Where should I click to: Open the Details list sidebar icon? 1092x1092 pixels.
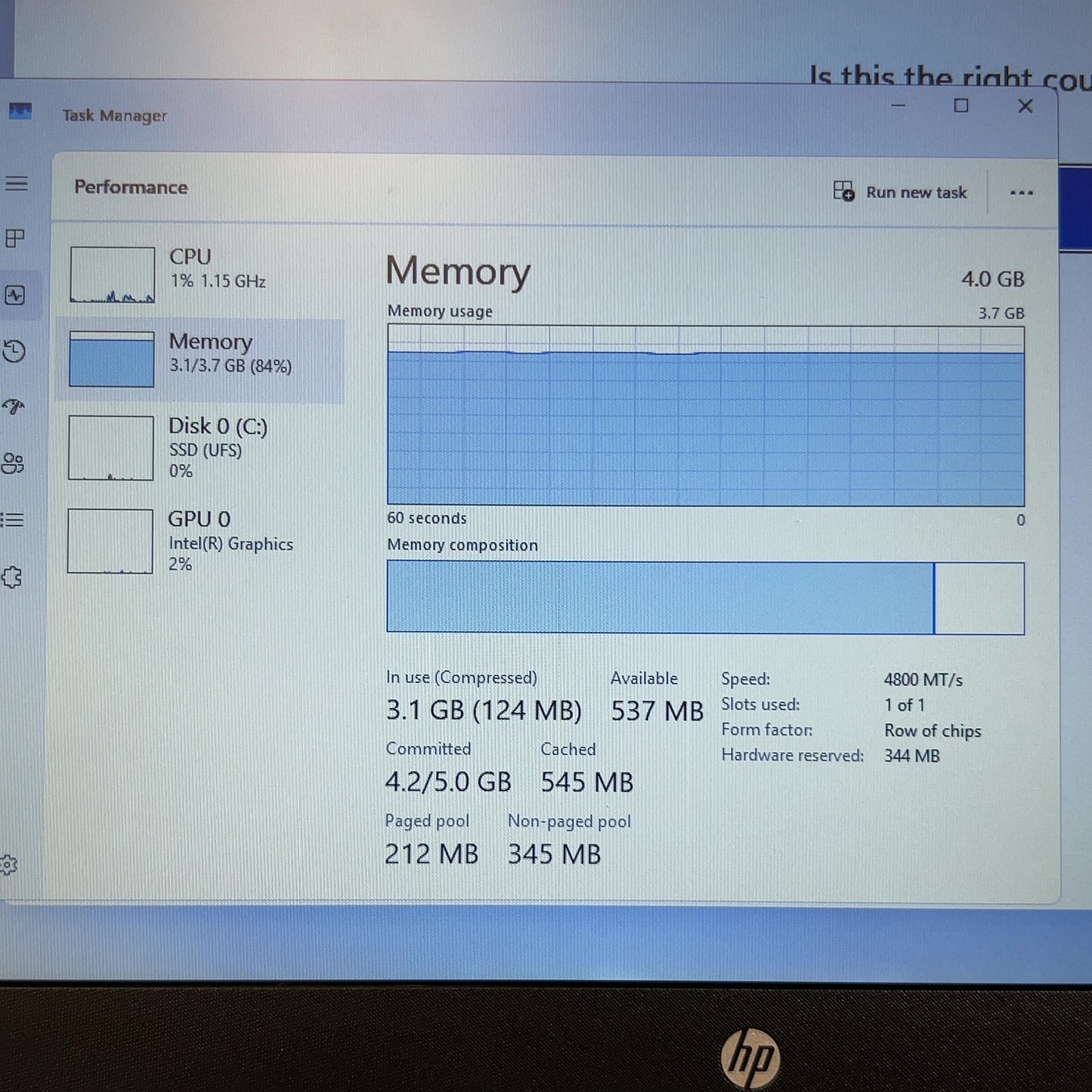click(12, 520)
